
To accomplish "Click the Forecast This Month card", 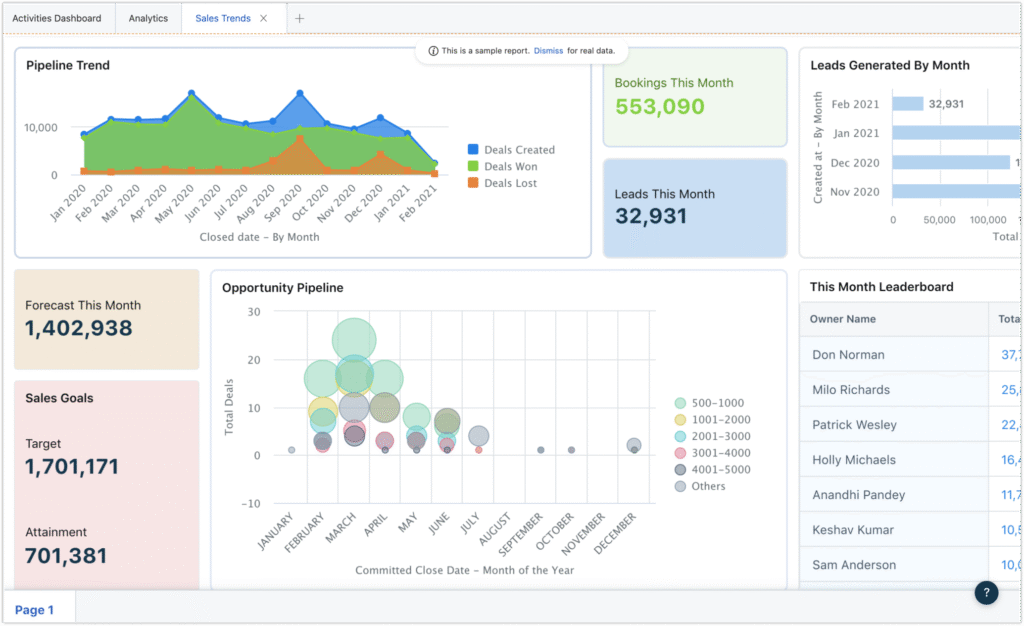I will tap(106, 318).
